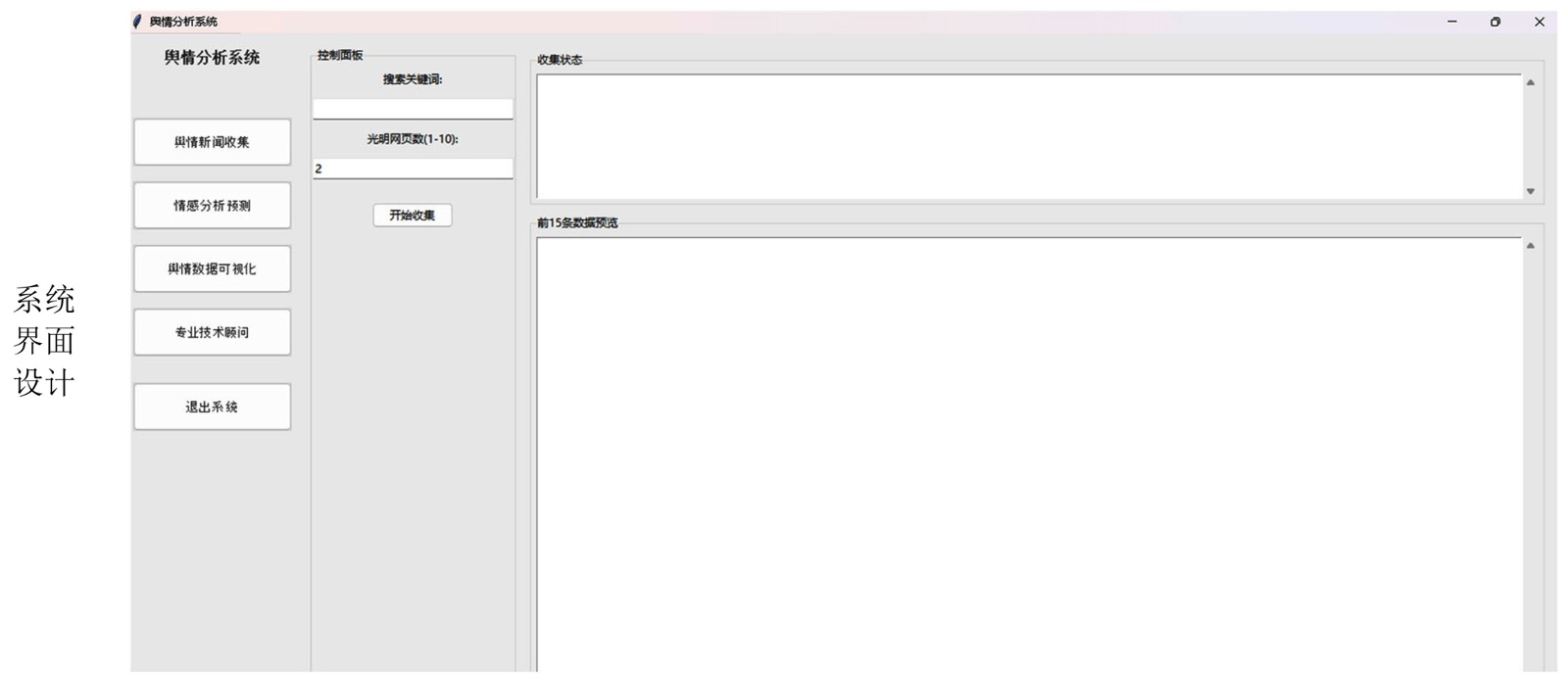Click inside the 前15条数据预览 text area
The height and width of the screenshot is (677, 1568).
click(x=1027, y=451)
